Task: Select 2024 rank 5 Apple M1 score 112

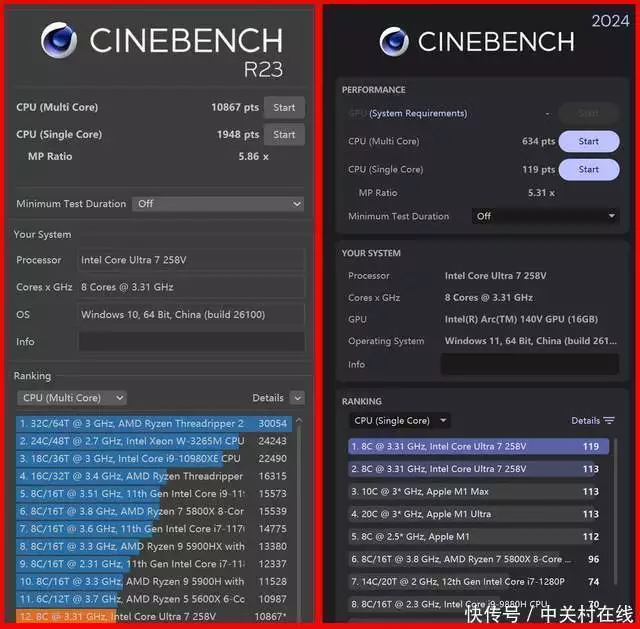Action: click(x=478, y=536)
